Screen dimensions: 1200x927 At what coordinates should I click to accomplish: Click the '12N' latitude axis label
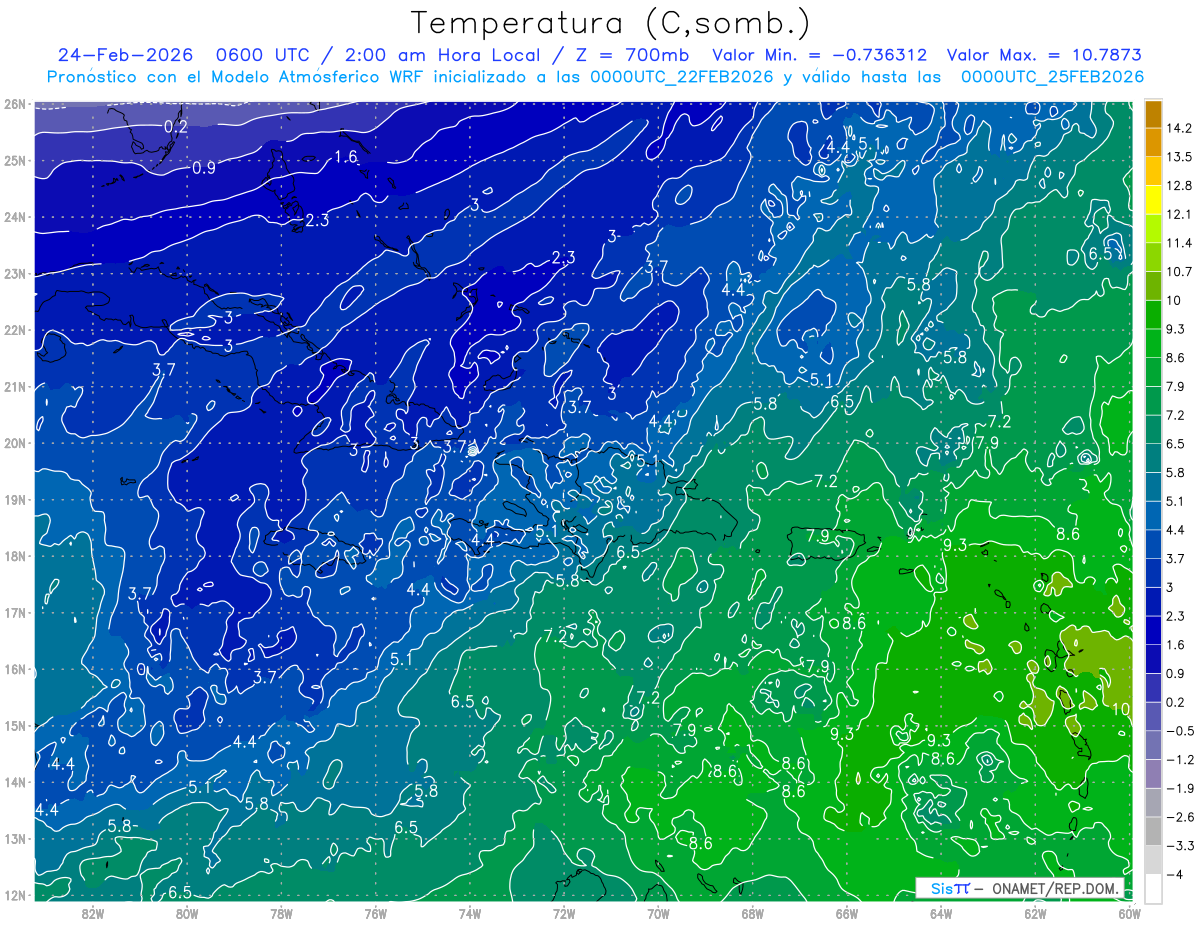pyautogui.click(x=15, y=895)
